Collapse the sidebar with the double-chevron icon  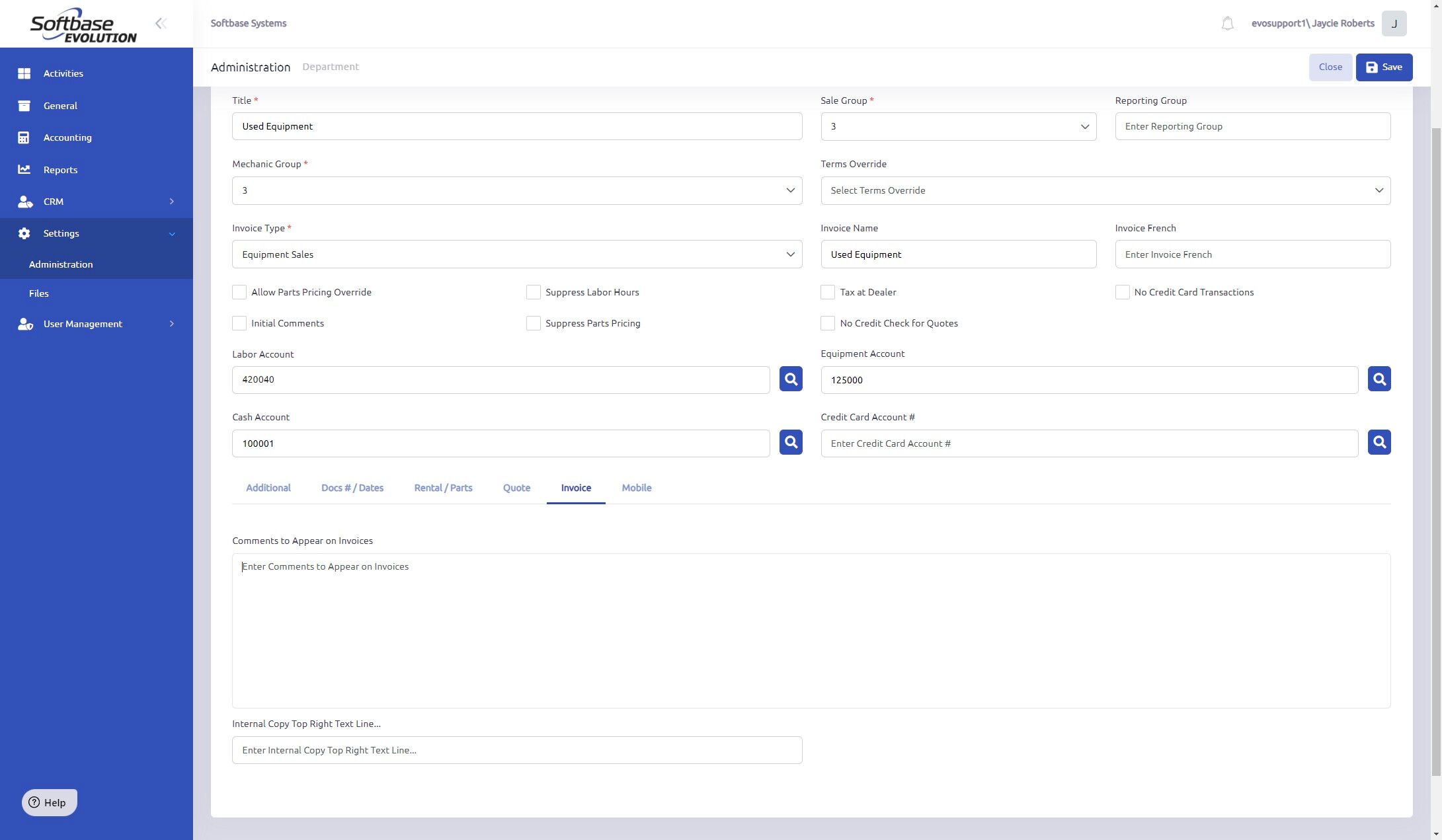tap(161, 24)
